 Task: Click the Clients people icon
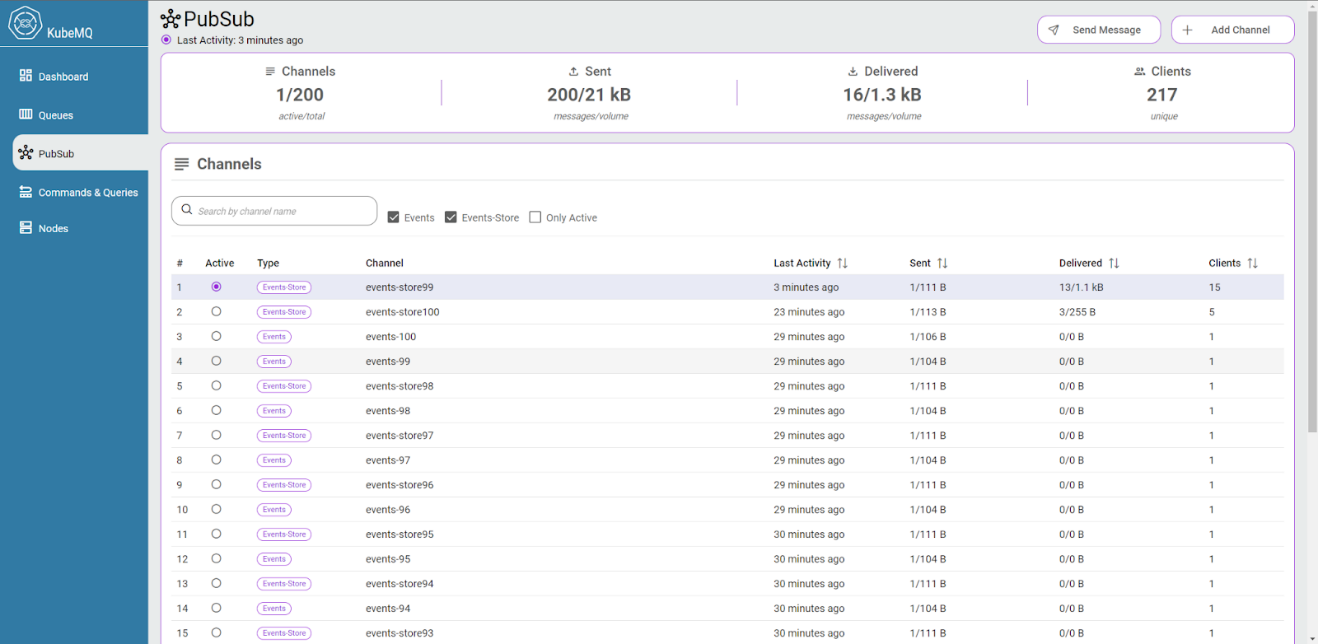(1140, 72)
